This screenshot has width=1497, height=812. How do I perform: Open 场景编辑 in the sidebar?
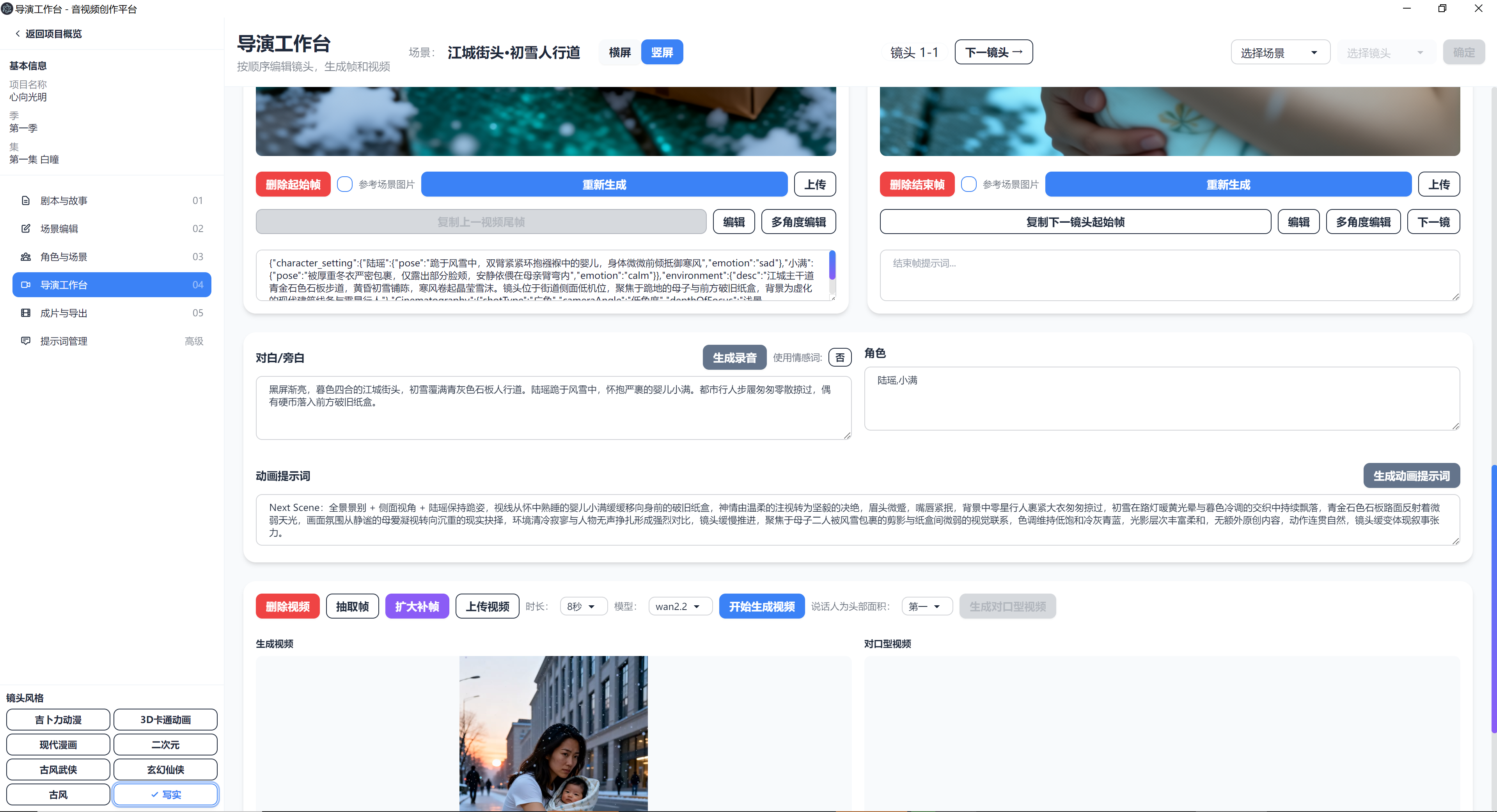tap(112, 229)
